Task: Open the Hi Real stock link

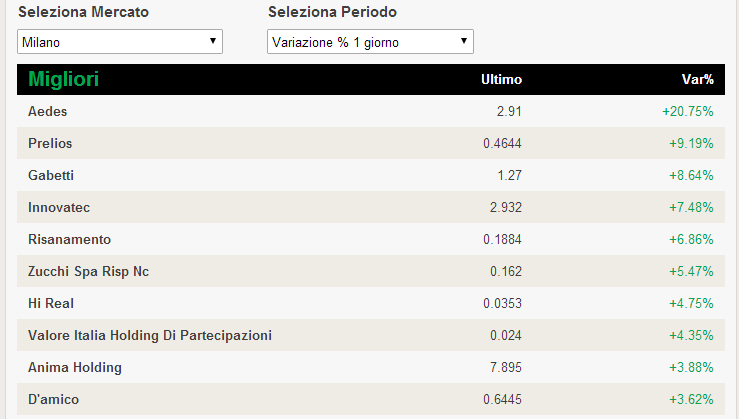Action: 51,304
